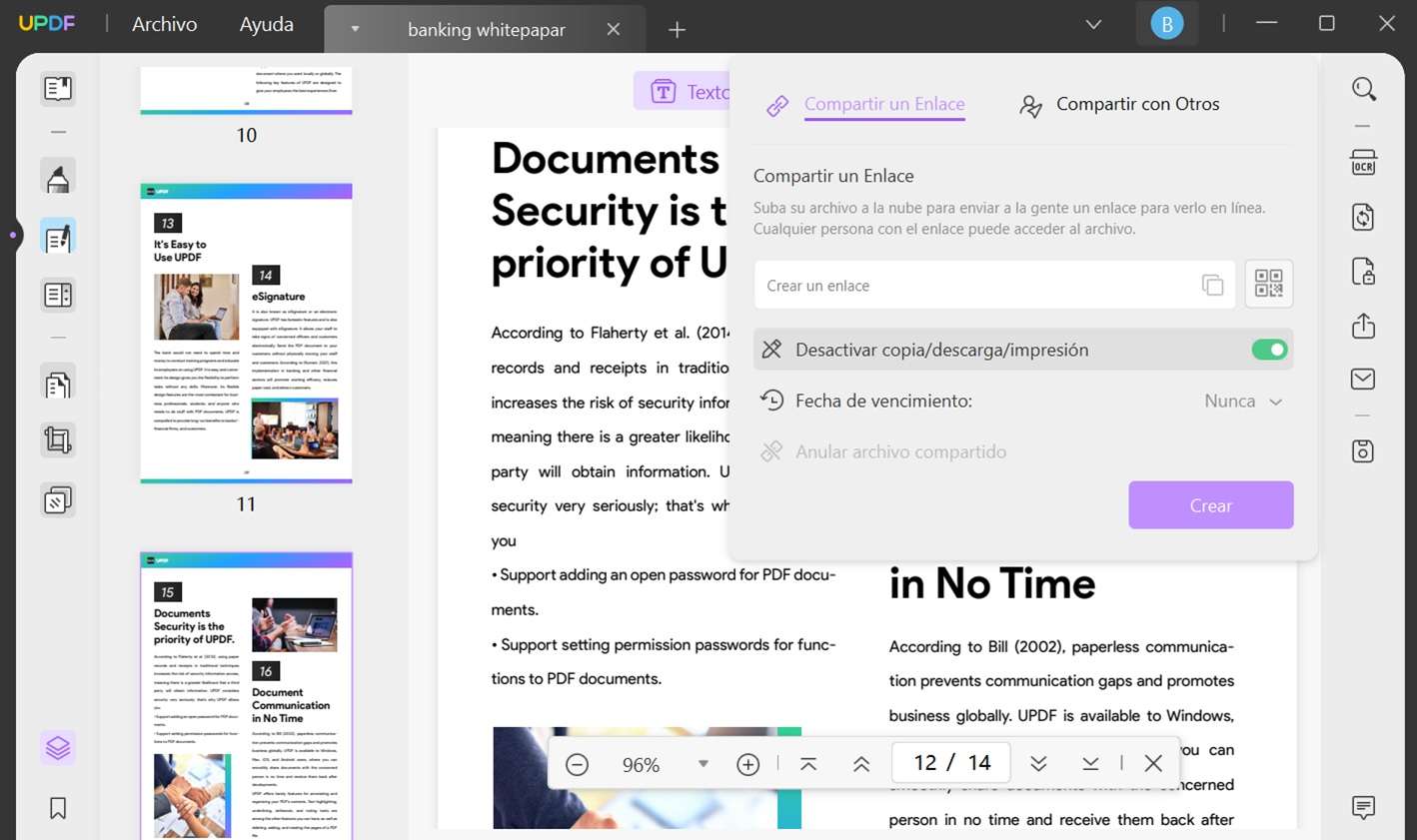Click the zoom in plus button
This screenshot has height=840, width=1417.
pos(747,765)
